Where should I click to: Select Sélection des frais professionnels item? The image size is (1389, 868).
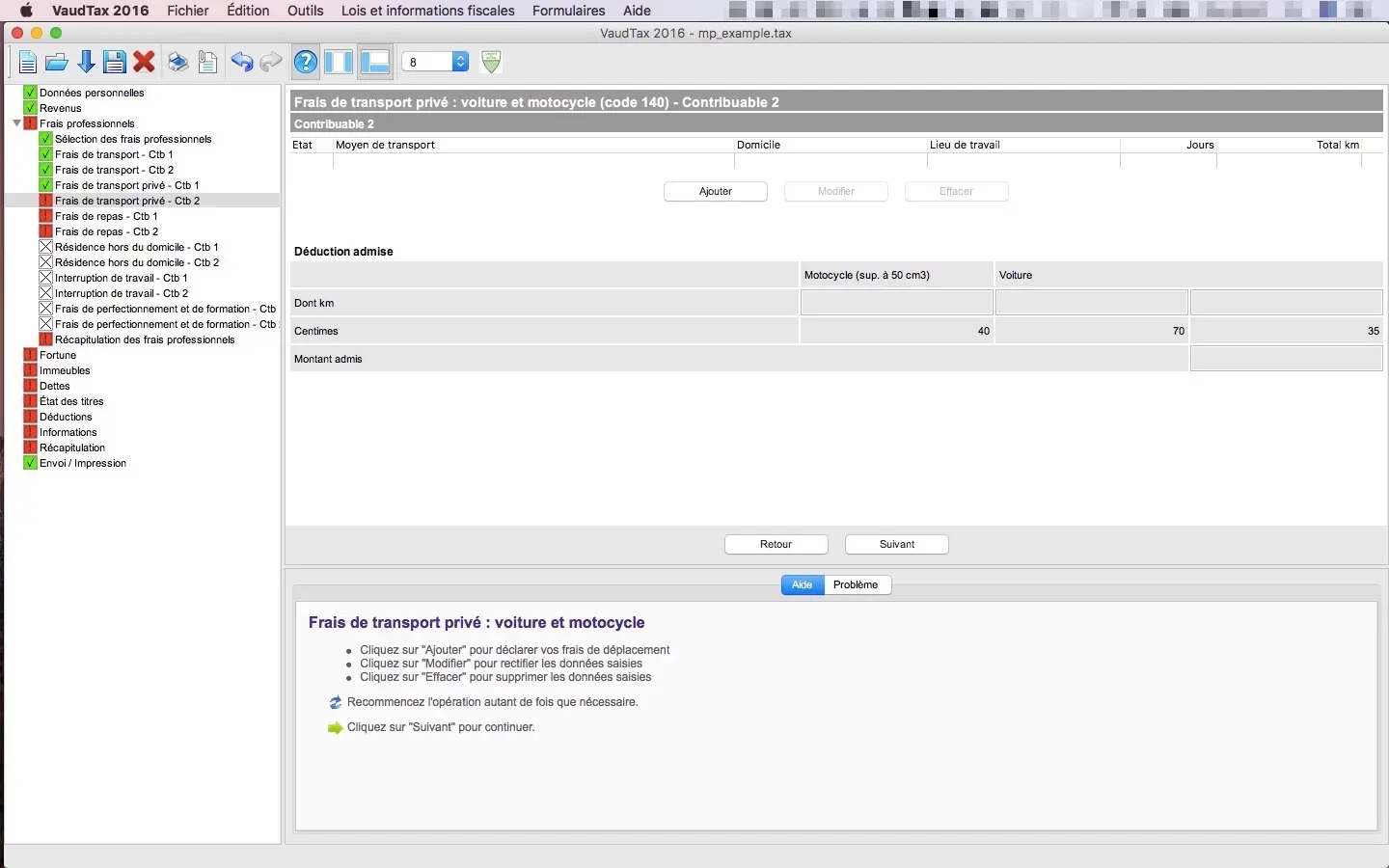coord(133,139)
